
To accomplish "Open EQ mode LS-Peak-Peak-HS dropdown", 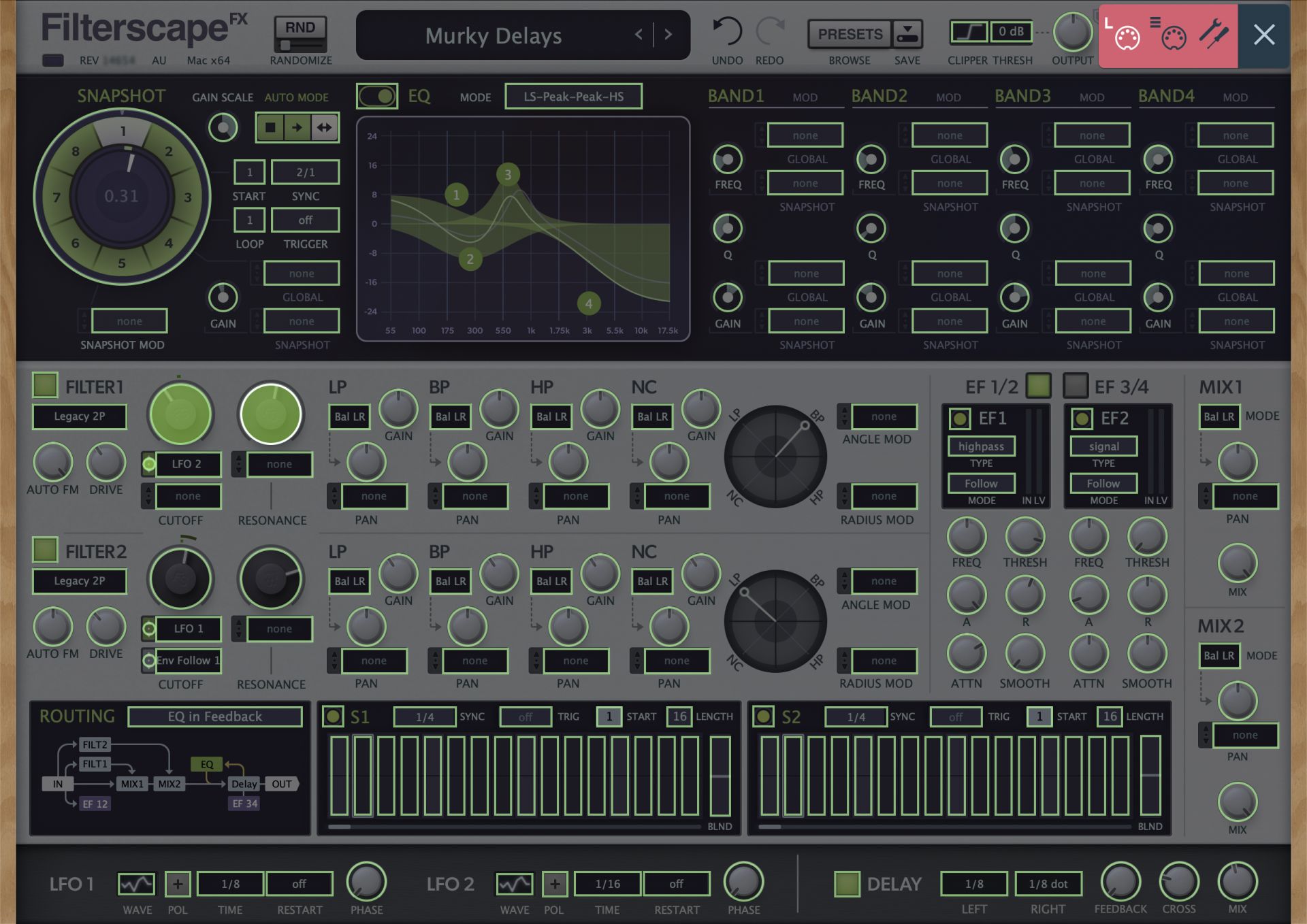I will (573, 97).
